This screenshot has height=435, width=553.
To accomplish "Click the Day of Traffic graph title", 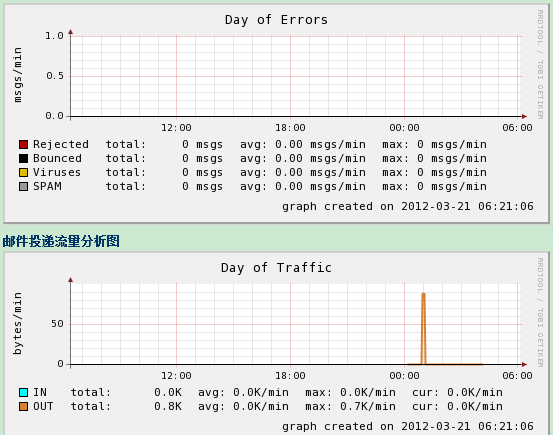I will 276,268.
